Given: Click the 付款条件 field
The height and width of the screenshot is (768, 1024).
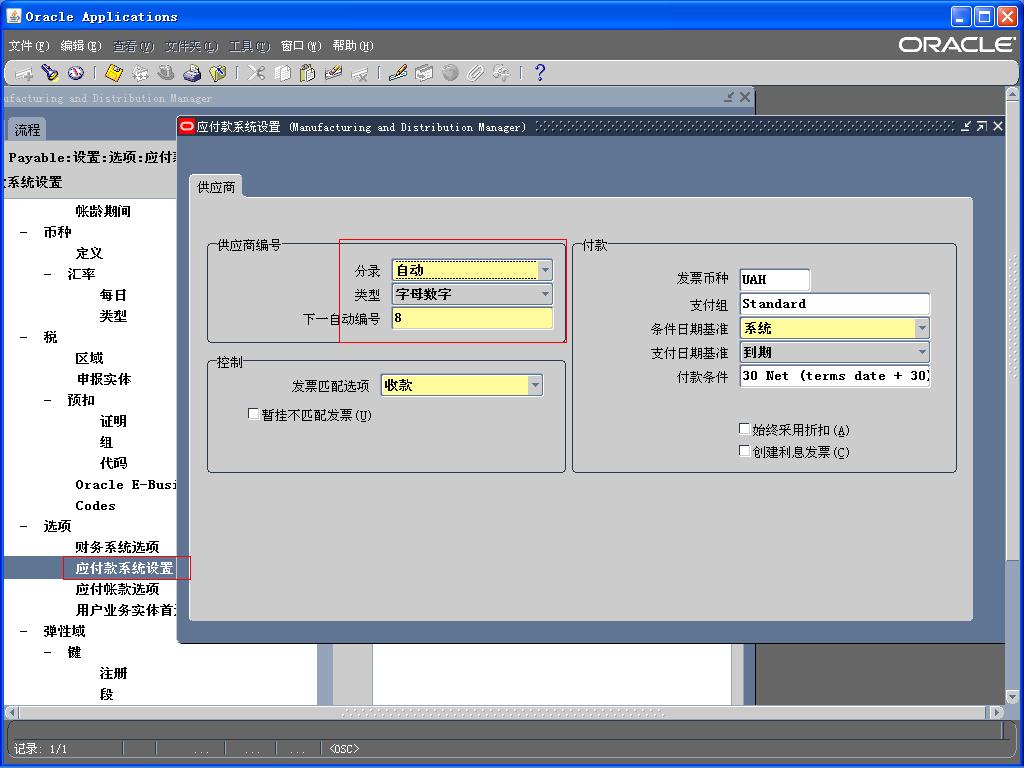Looking at the screenshot, I should (x=835, y=376).
